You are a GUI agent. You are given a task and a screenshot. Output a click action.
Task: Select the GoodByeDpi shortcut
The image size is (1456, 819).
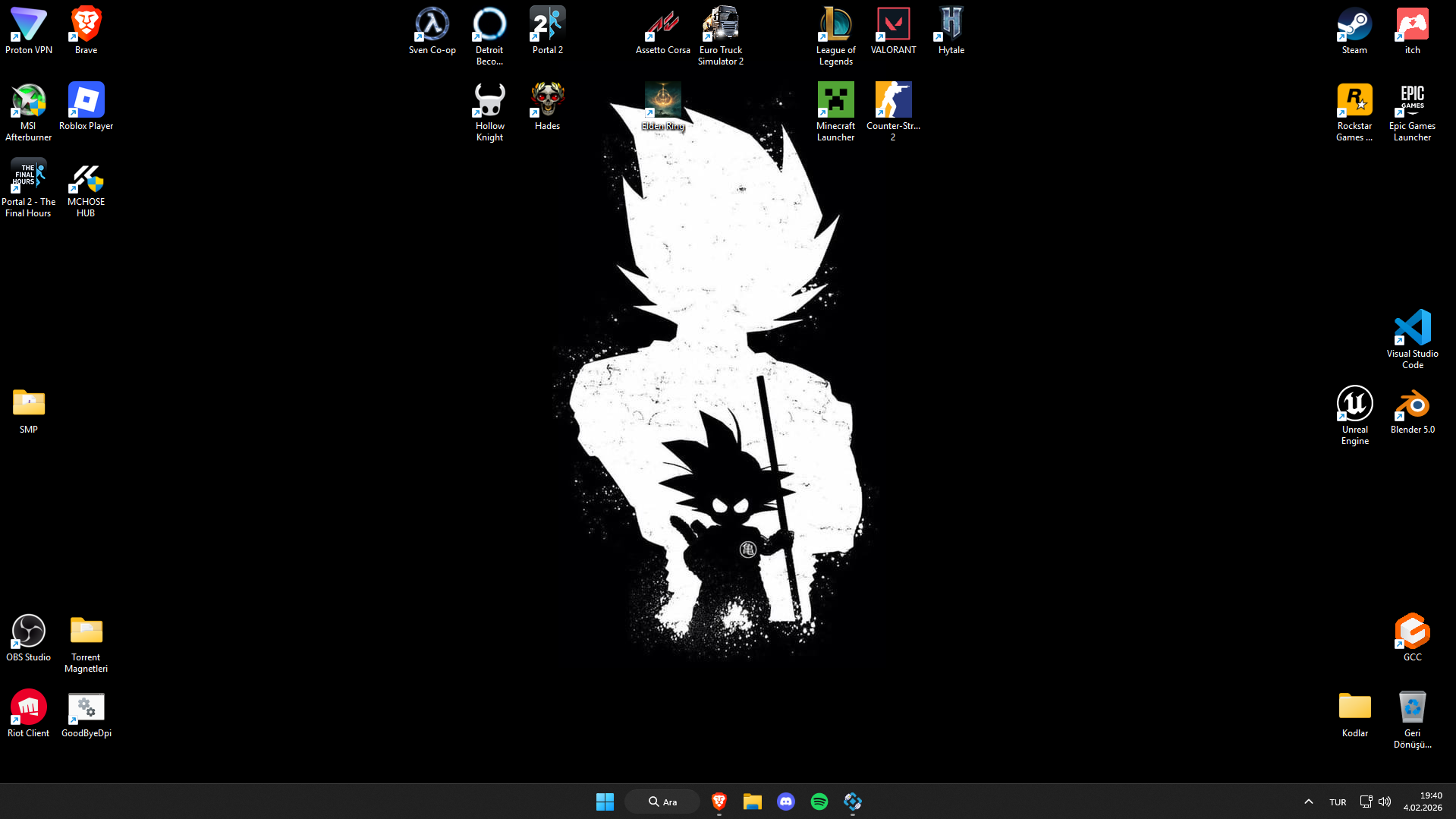pos(86,713)
